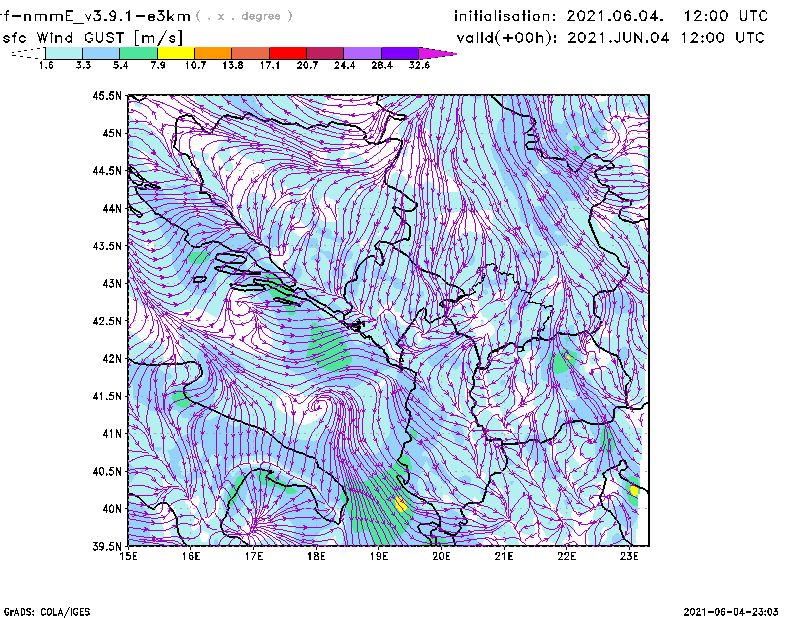This screenshot has width=800, height=618.
Task: Click the model name 'nmmE_v3.9.1-e3km' text
Action: [107, 16]
